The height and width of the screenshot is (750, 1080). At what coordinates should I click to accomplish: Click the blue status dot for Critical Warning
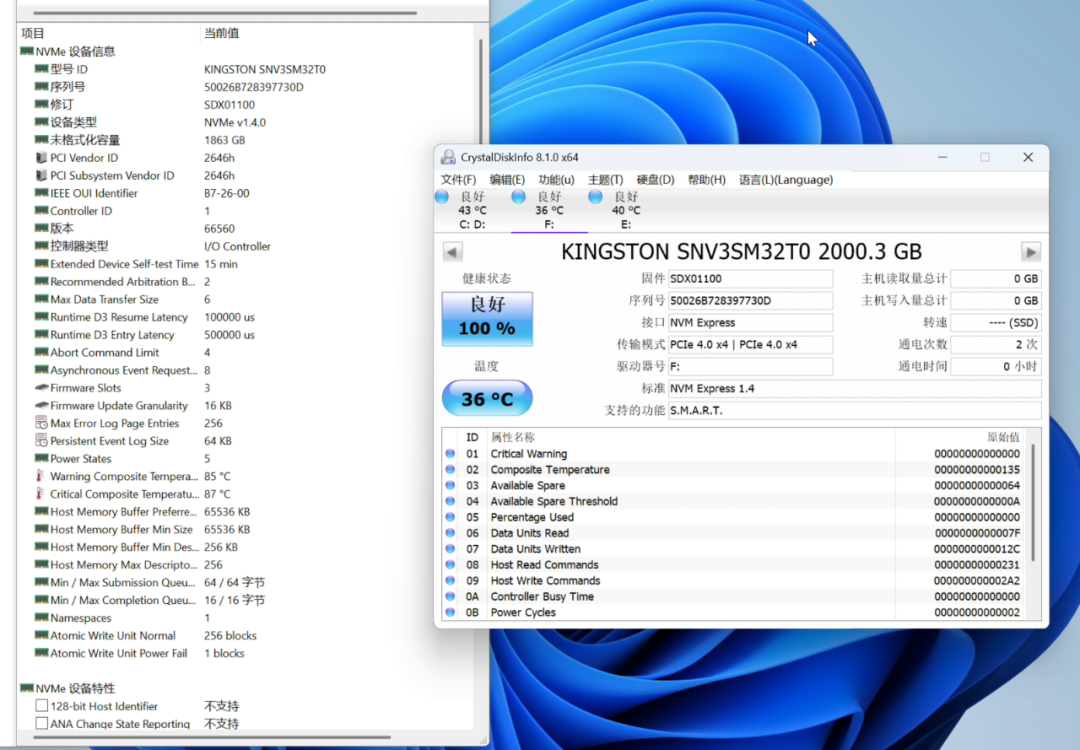click(450, 454)
